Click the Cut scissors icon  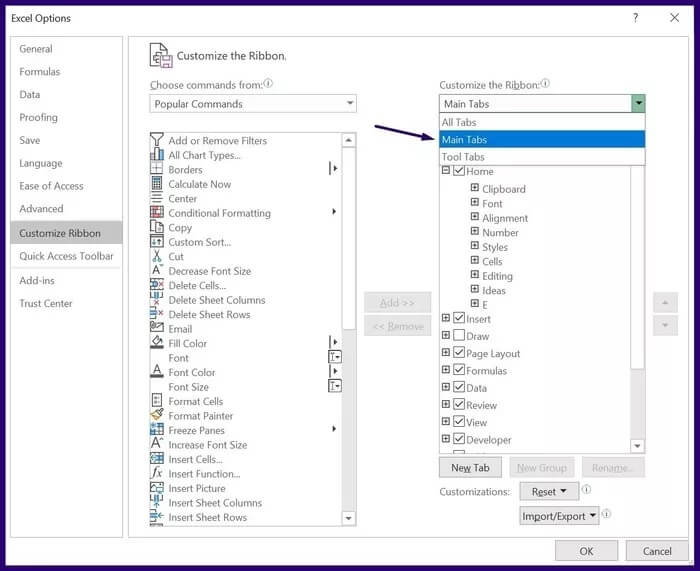157,256
